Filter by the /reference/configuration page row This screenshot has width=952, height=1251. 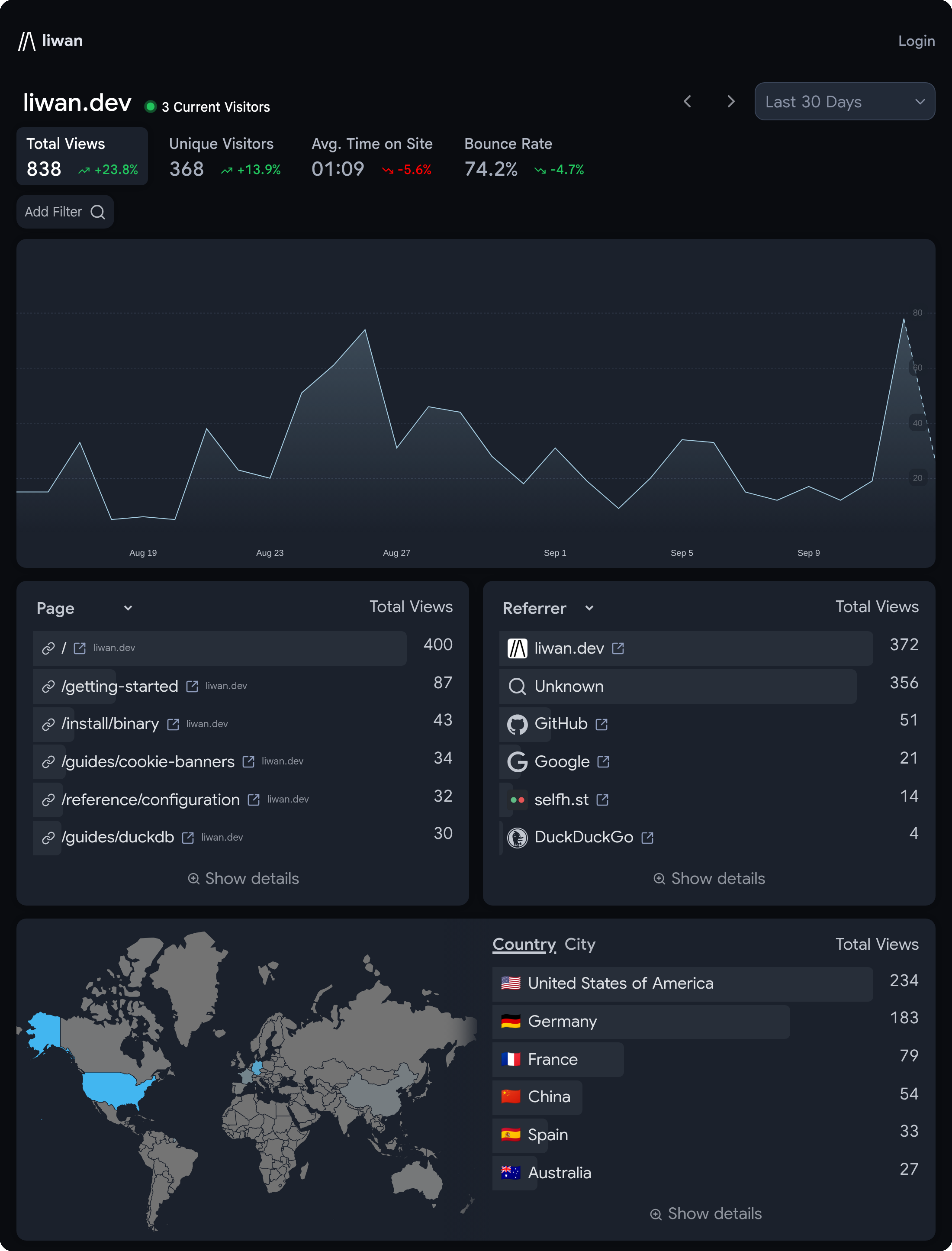(x=242, y=800)
